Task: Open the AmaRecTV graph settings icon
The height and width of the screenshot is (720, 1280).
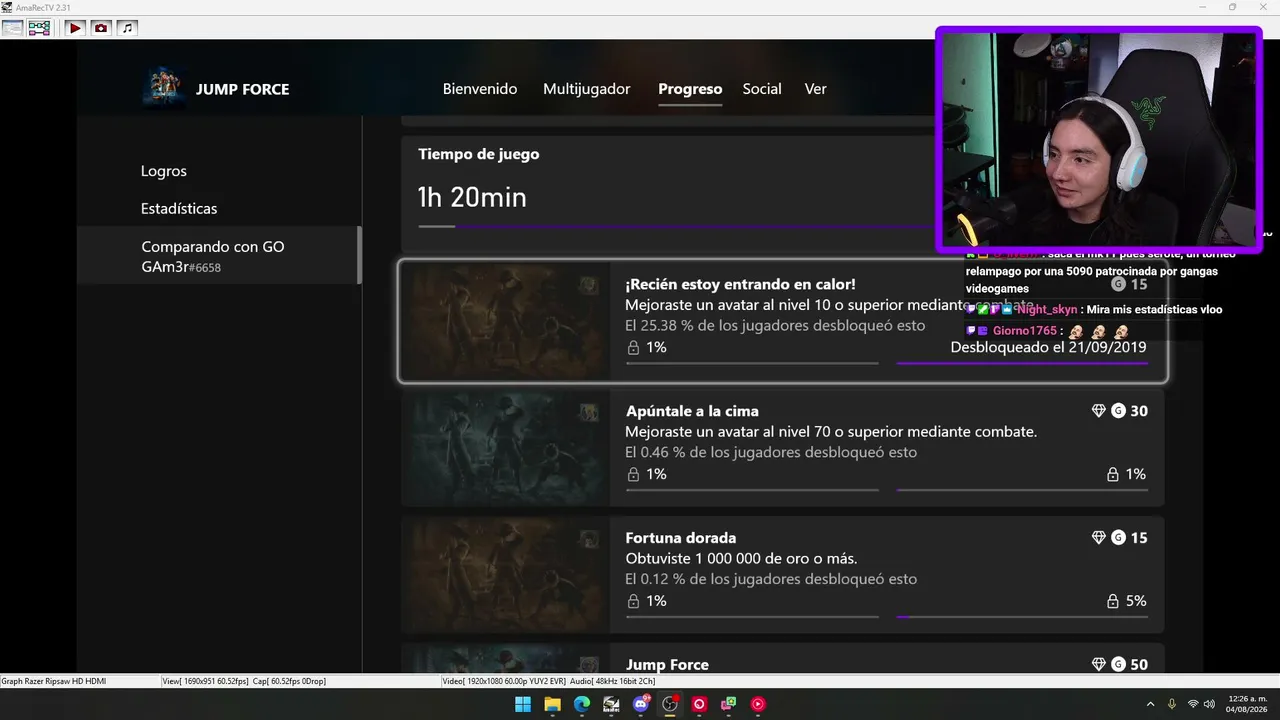Action: pyautogui.click(x=39, y=28)
